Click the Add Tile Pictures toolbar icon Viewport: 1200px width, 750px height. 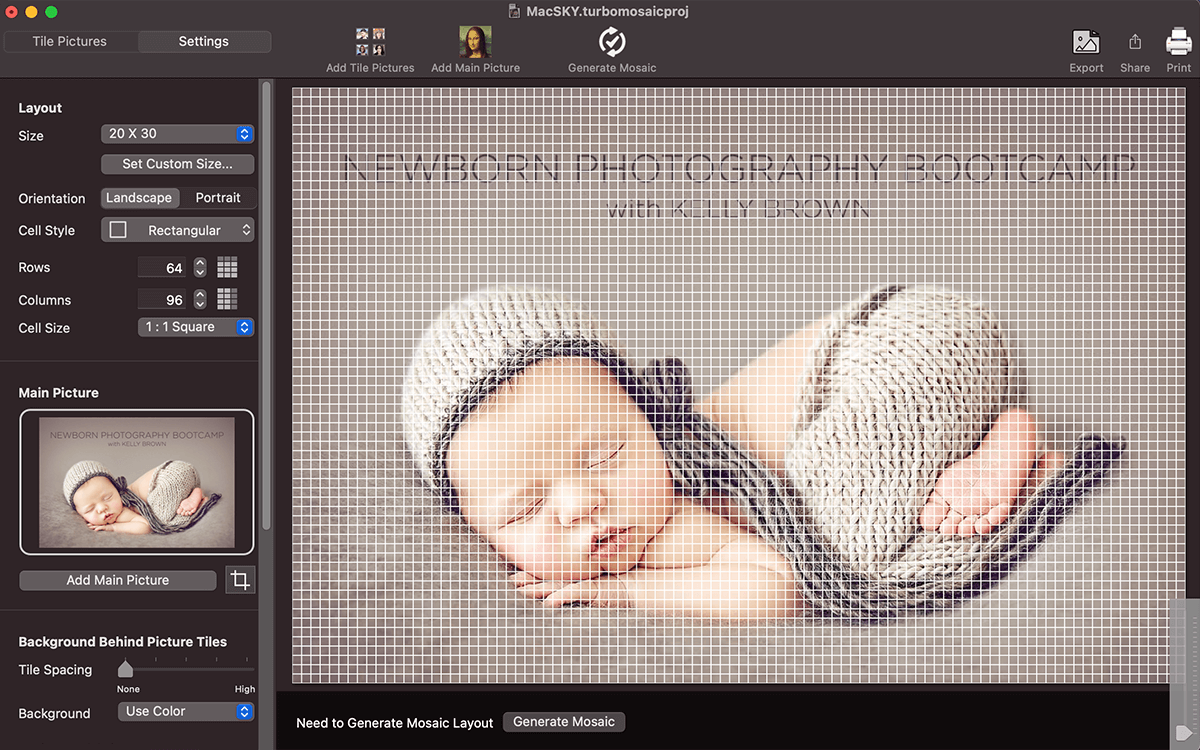coord(370,42)
